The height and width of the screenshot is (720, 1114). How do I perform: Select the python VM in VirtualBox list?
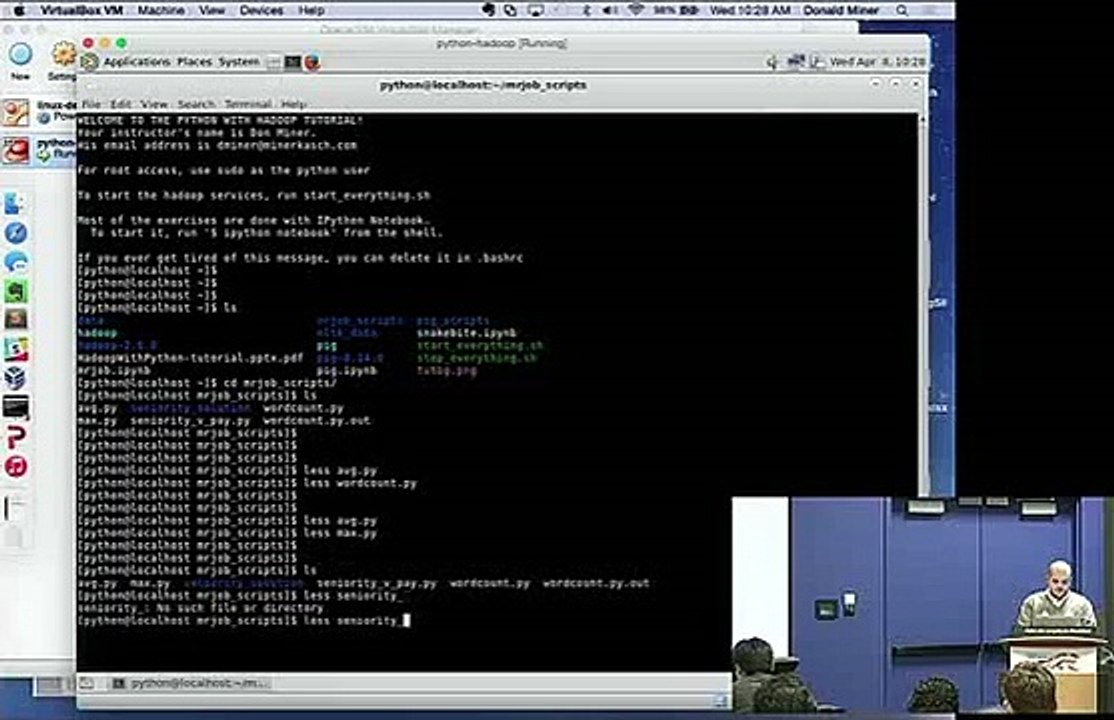coord(39,149)
